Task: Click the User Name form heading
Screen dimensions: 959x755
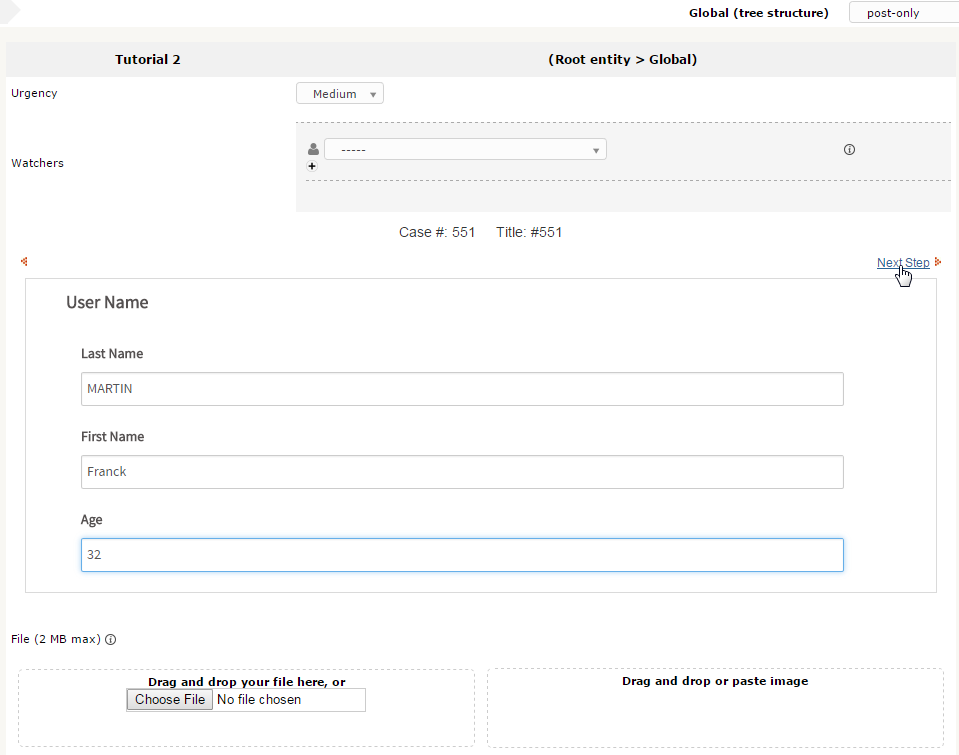Action: [107, 303]
